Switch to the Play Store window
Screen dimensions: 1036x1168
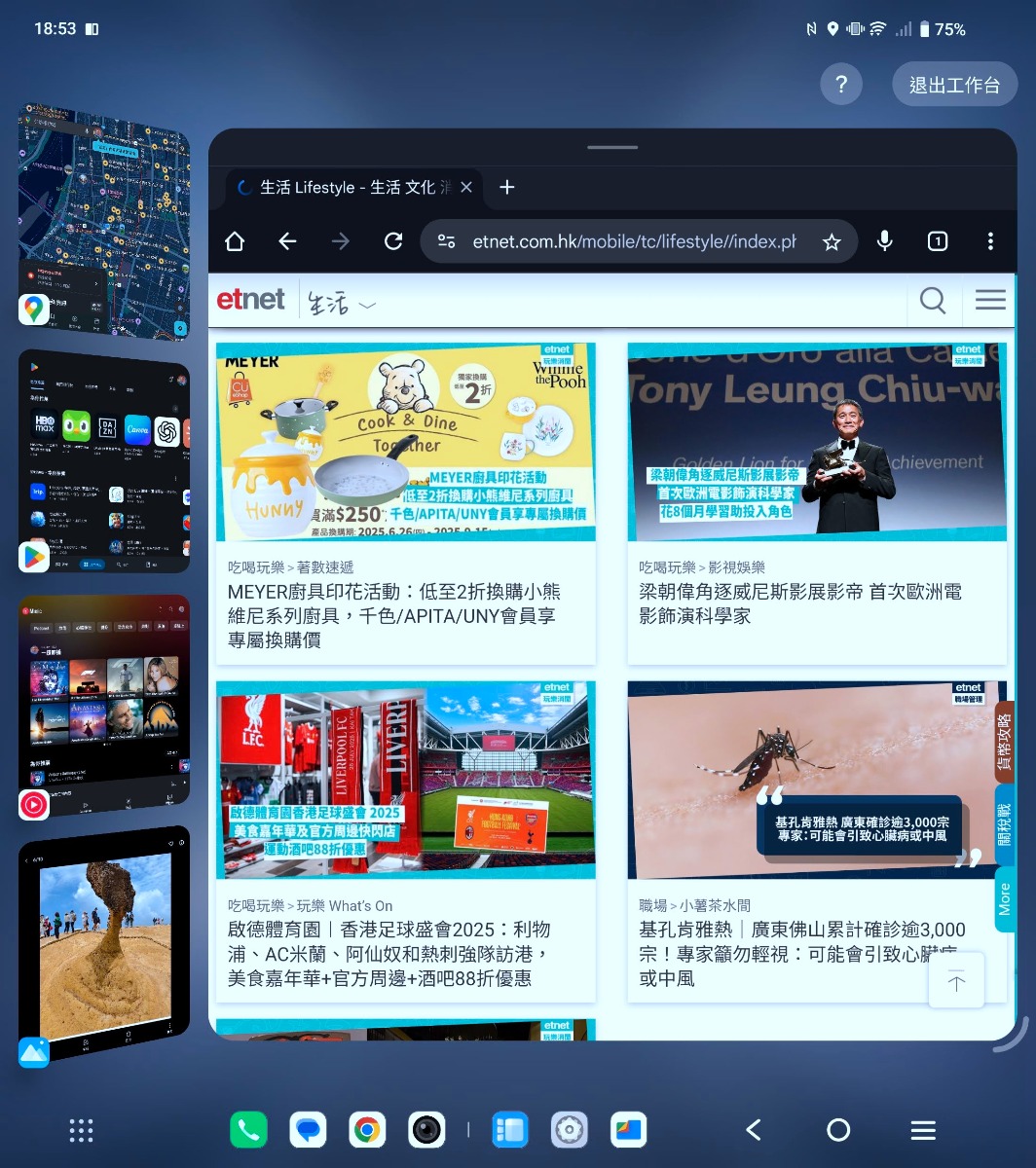[x=104, y=461]
